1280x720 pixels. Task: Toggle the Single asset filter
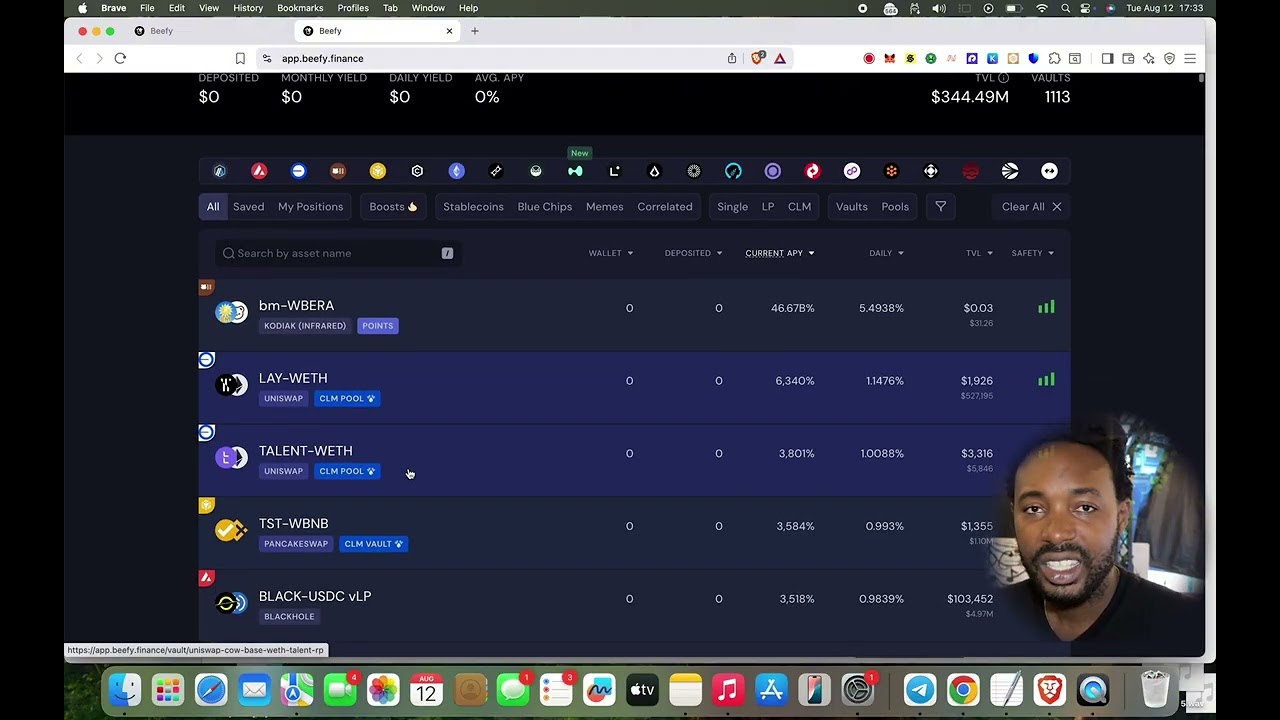pos(732,206)
